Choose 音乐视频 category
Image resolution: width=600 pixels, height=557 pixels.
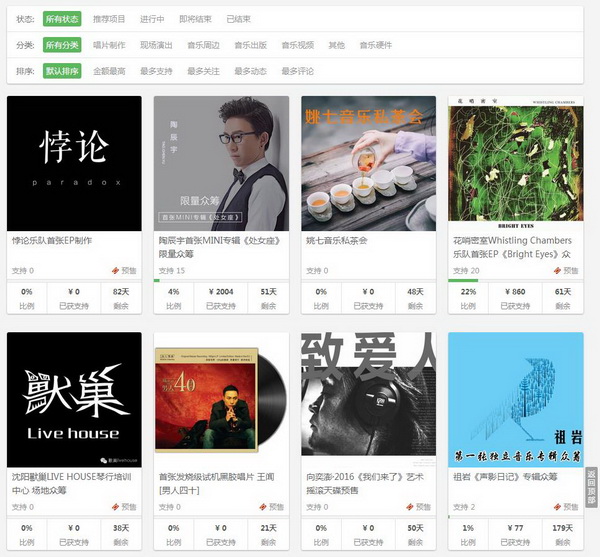point(298,45)
